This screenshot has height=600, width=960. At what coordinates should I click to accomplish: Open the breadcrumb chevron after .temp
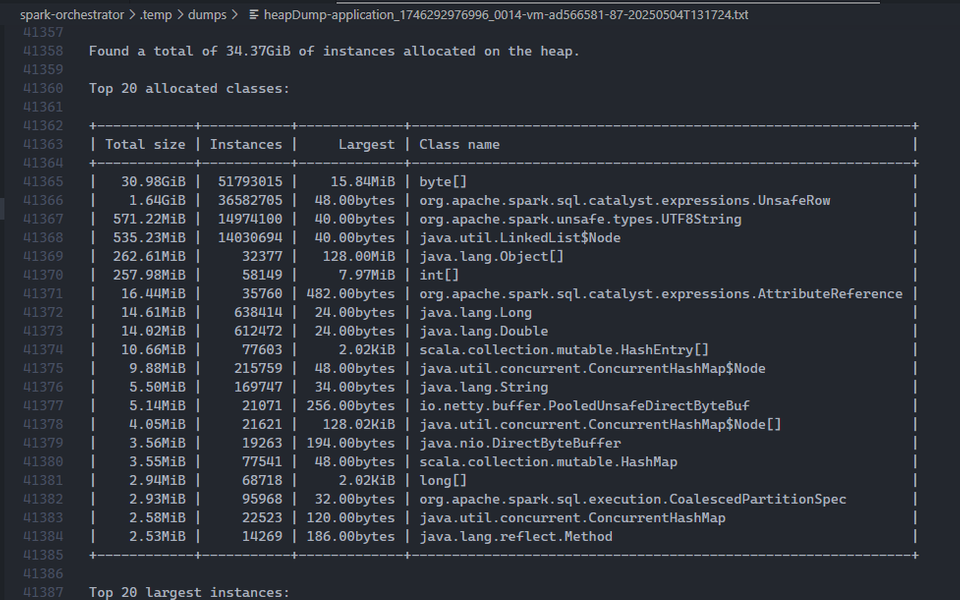[x=181, y=15]
